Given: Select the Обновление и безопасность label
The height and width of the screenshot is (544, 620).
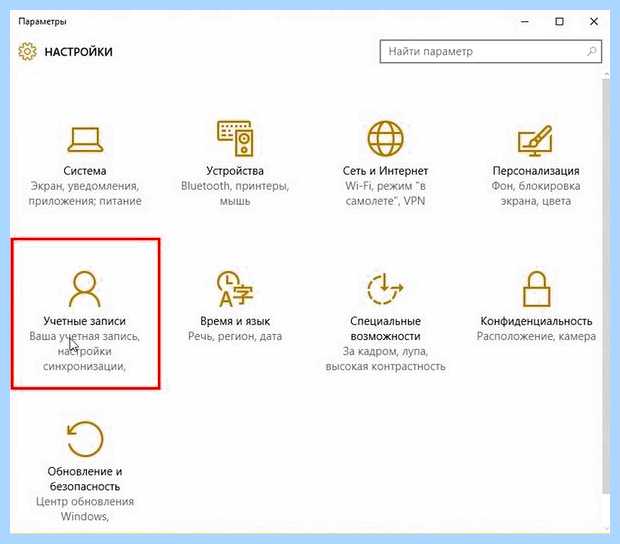Looking at the screenshot, I should tap(85, 479).
